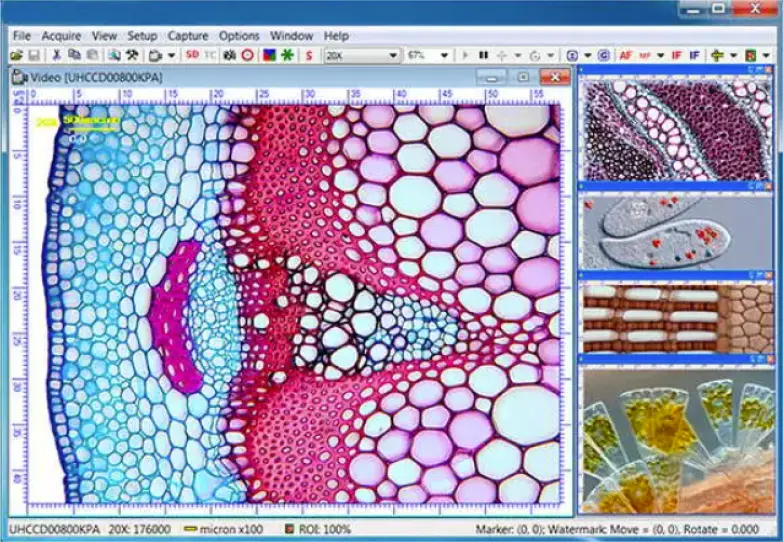This screenshot has height=542, width=783.
Task: Expand the arrow next to crosshair icon
Action: click(518, 55)
